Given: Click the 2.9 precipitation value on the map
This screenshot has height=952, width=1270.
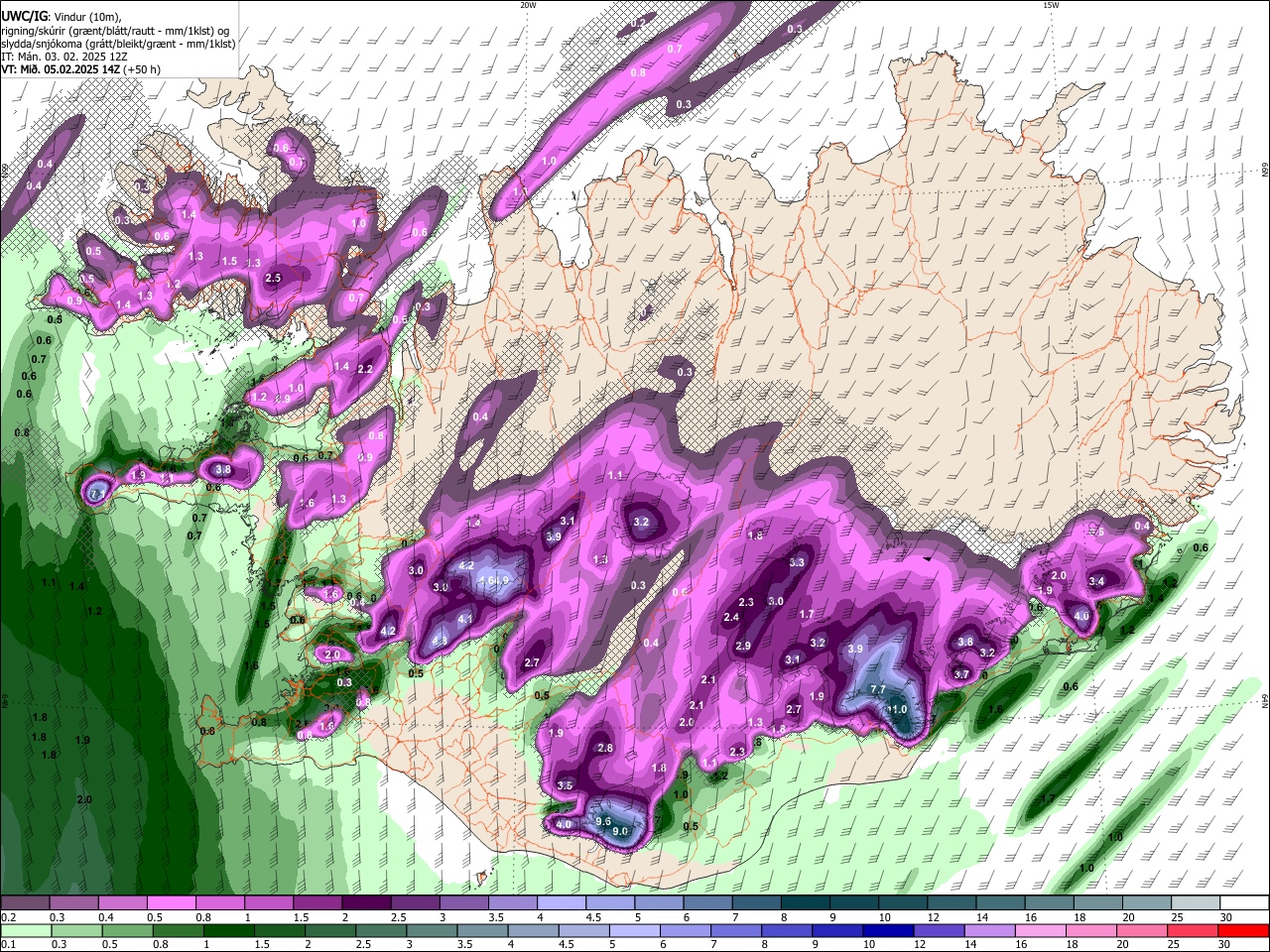Looking at the screenshot, I should [x=743, y=646].
